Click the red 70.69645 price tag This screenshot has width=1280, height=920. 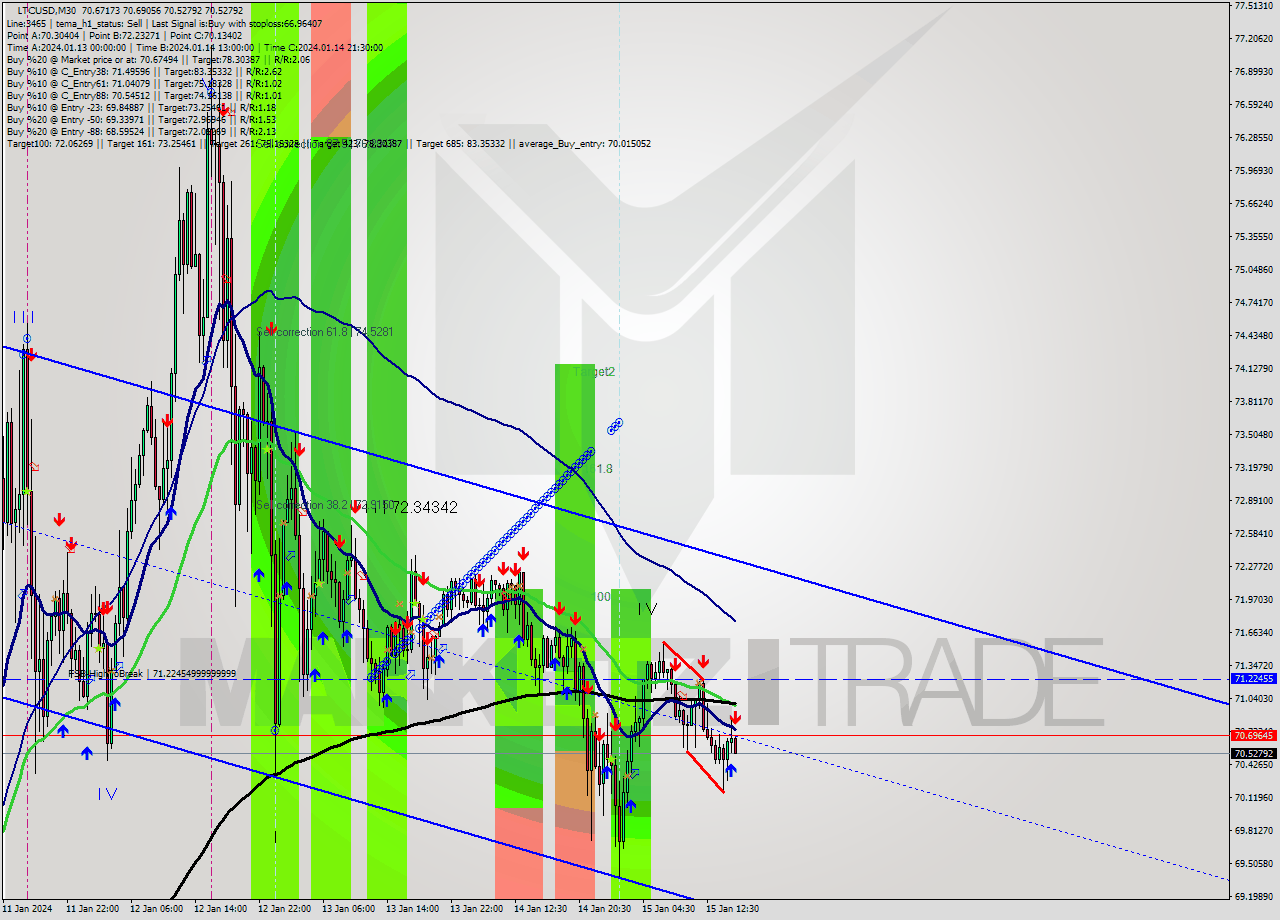[x=1253, y=735]
